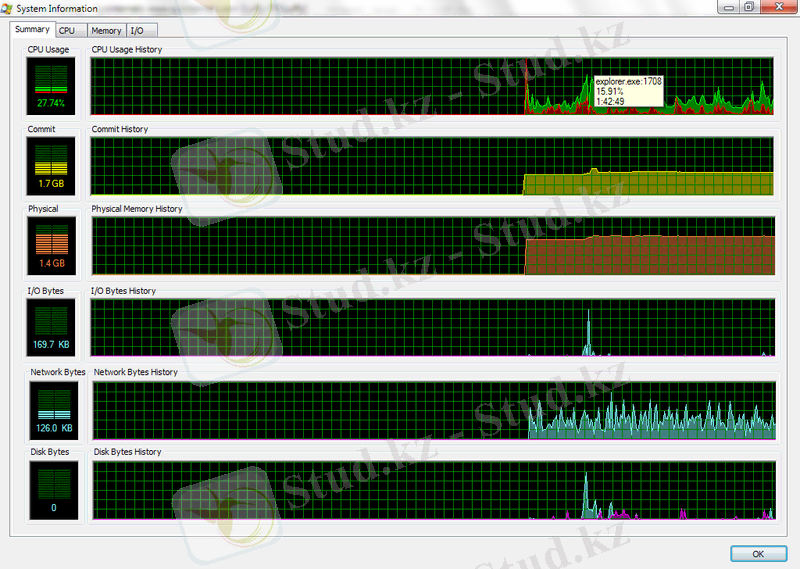
Task: Click the 'Network Bytes History' label
Action: 136,372
